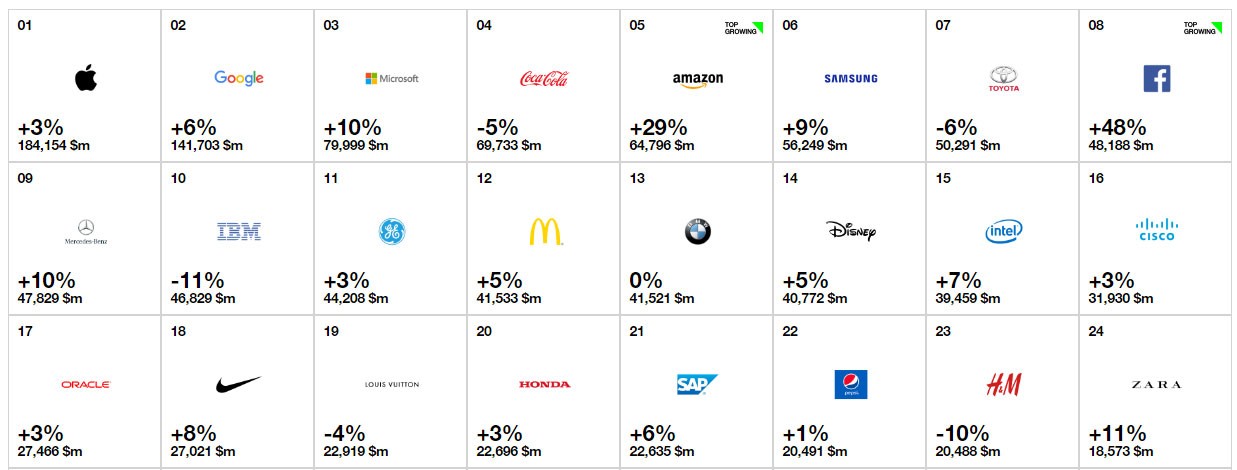Click the Microsoft logo

pyautogui.click(x=392, y=79)
